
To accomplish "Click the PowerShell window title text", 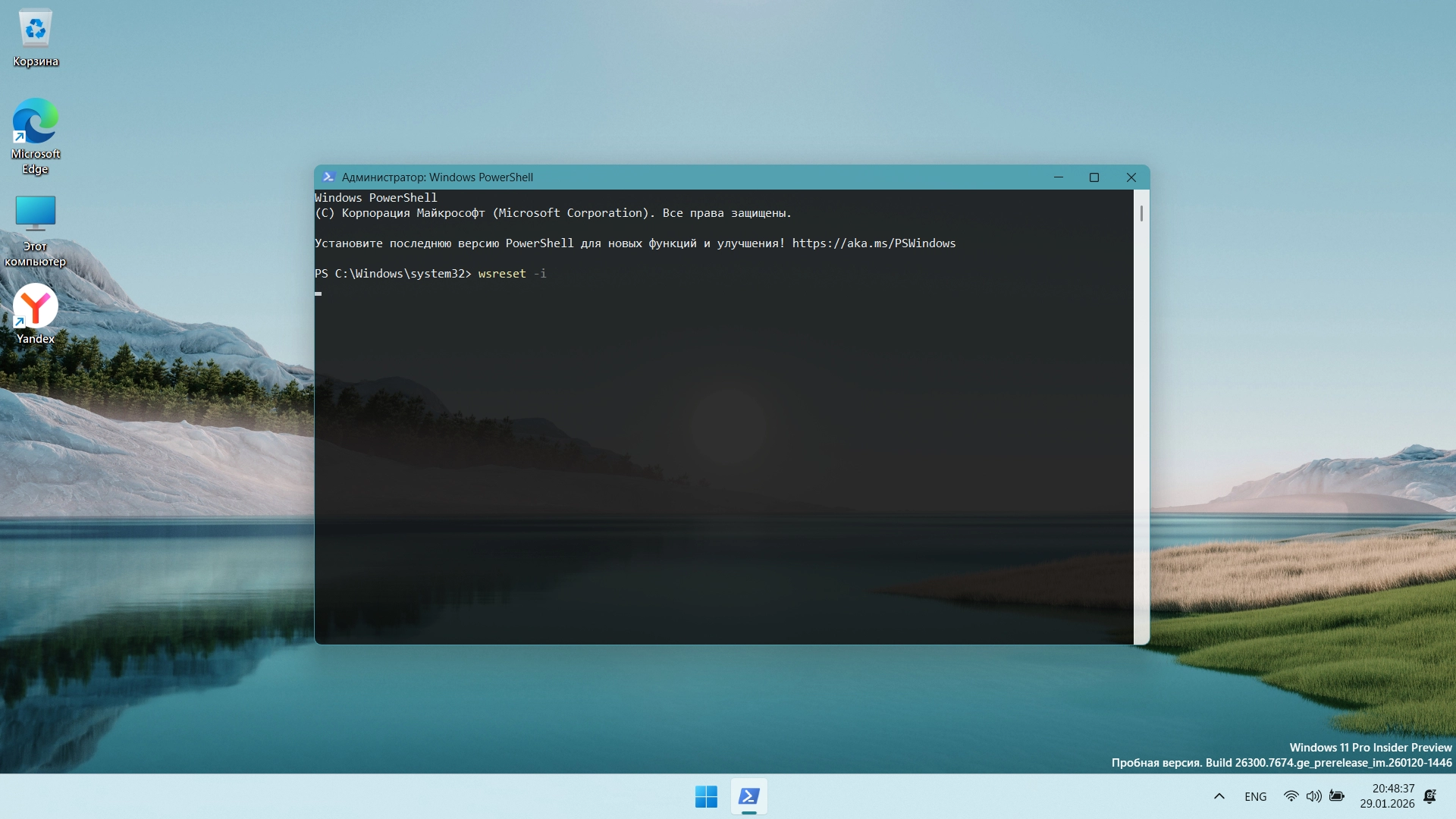I will click(437, 177).
